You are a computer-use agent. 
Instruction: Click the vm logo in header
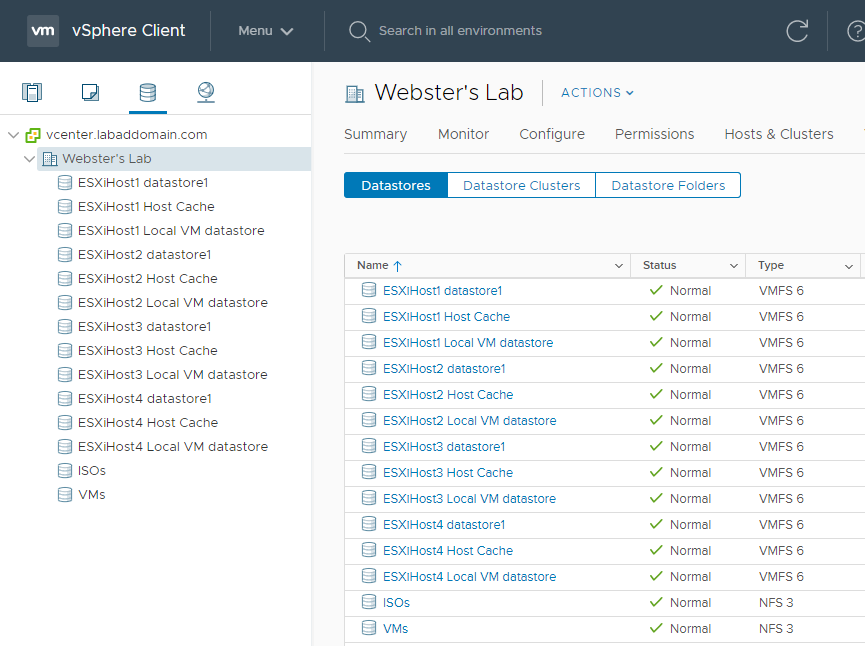(43, 30)
